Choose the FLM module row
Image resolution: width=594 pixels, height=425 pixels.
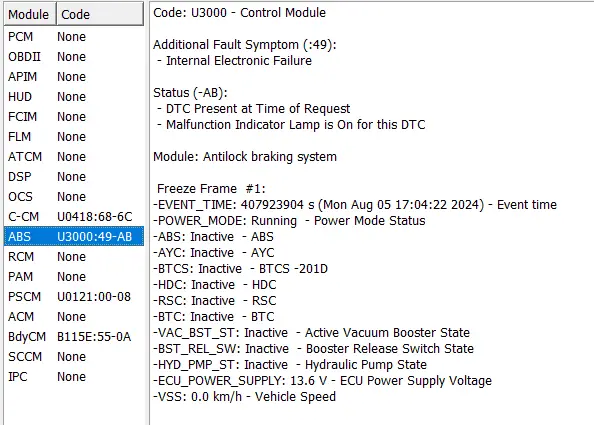point(74,137)
